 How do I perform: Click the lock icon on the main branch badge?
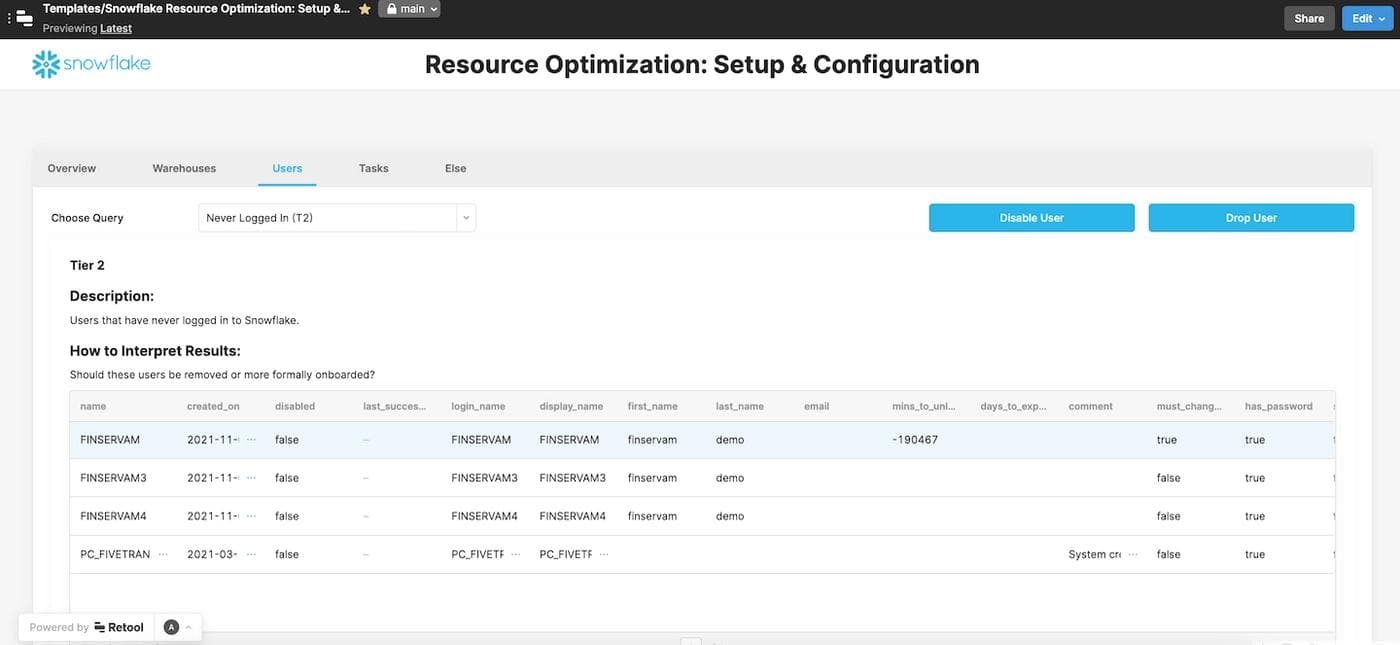pyautogui.click(x=392, y=8)
